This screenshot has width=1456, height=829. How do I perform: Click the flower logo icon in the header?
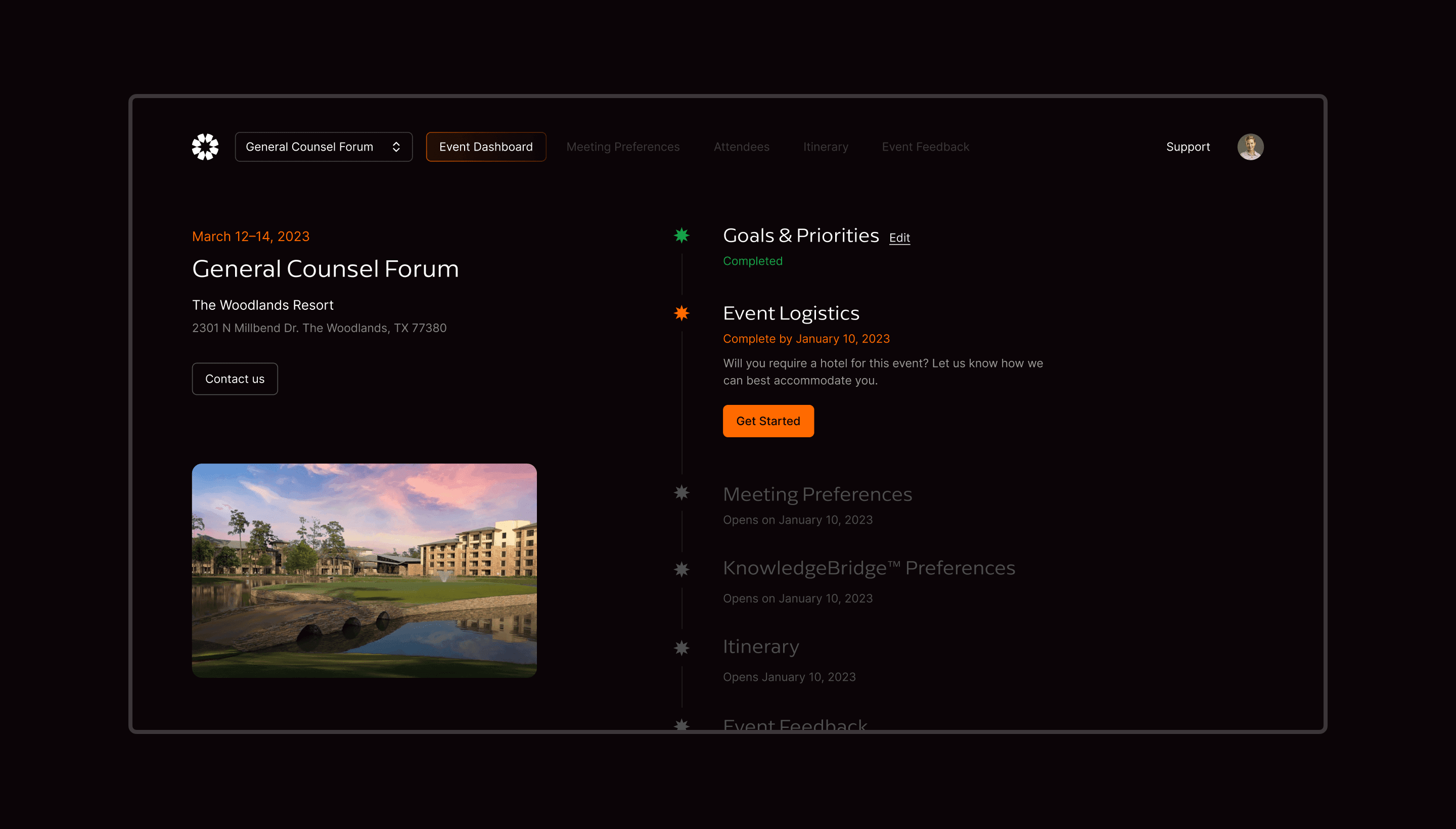tap(205, 147)
